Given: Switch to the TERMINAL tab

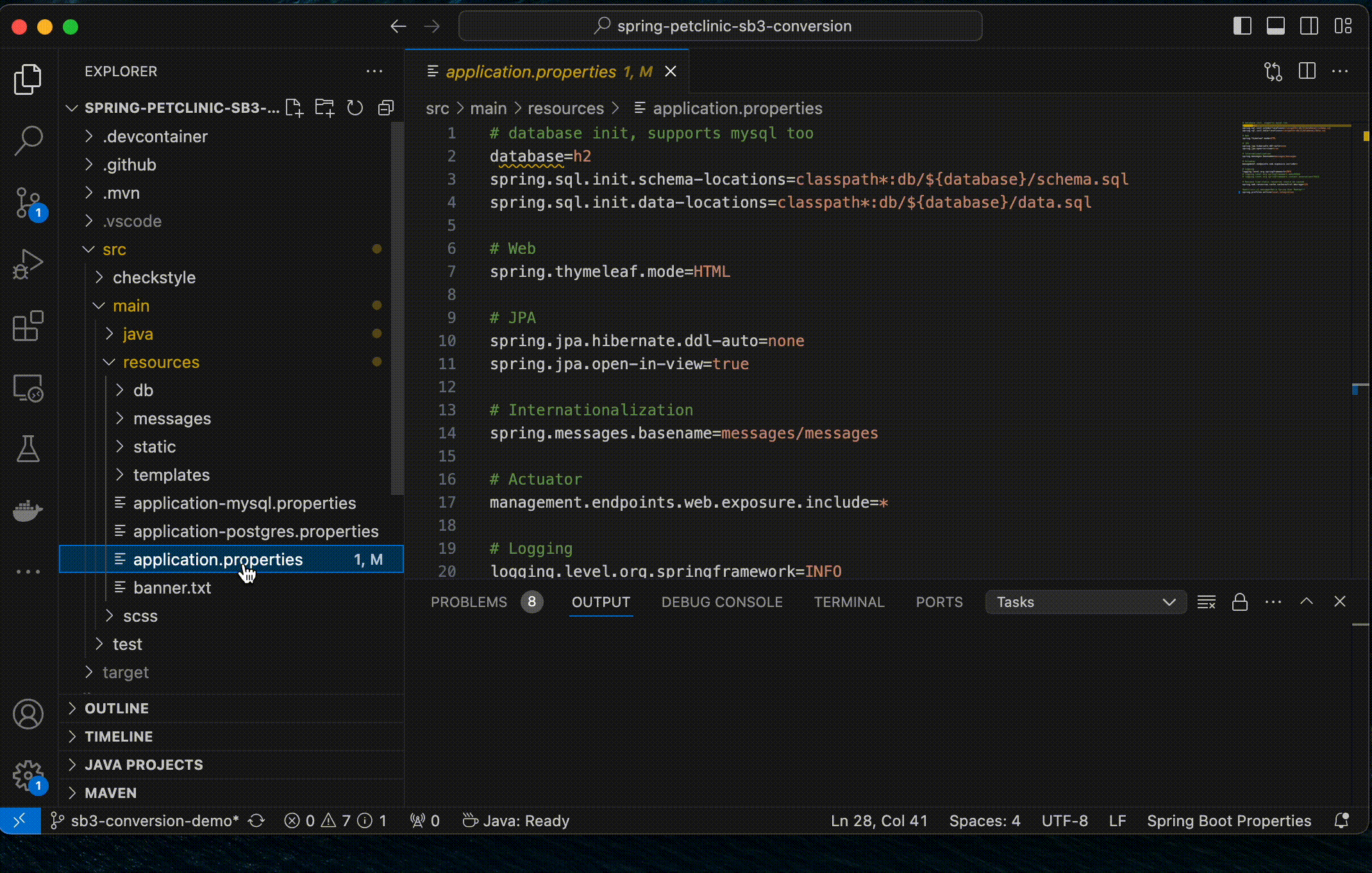Looking at the screenshot, I should coord(849,602).
